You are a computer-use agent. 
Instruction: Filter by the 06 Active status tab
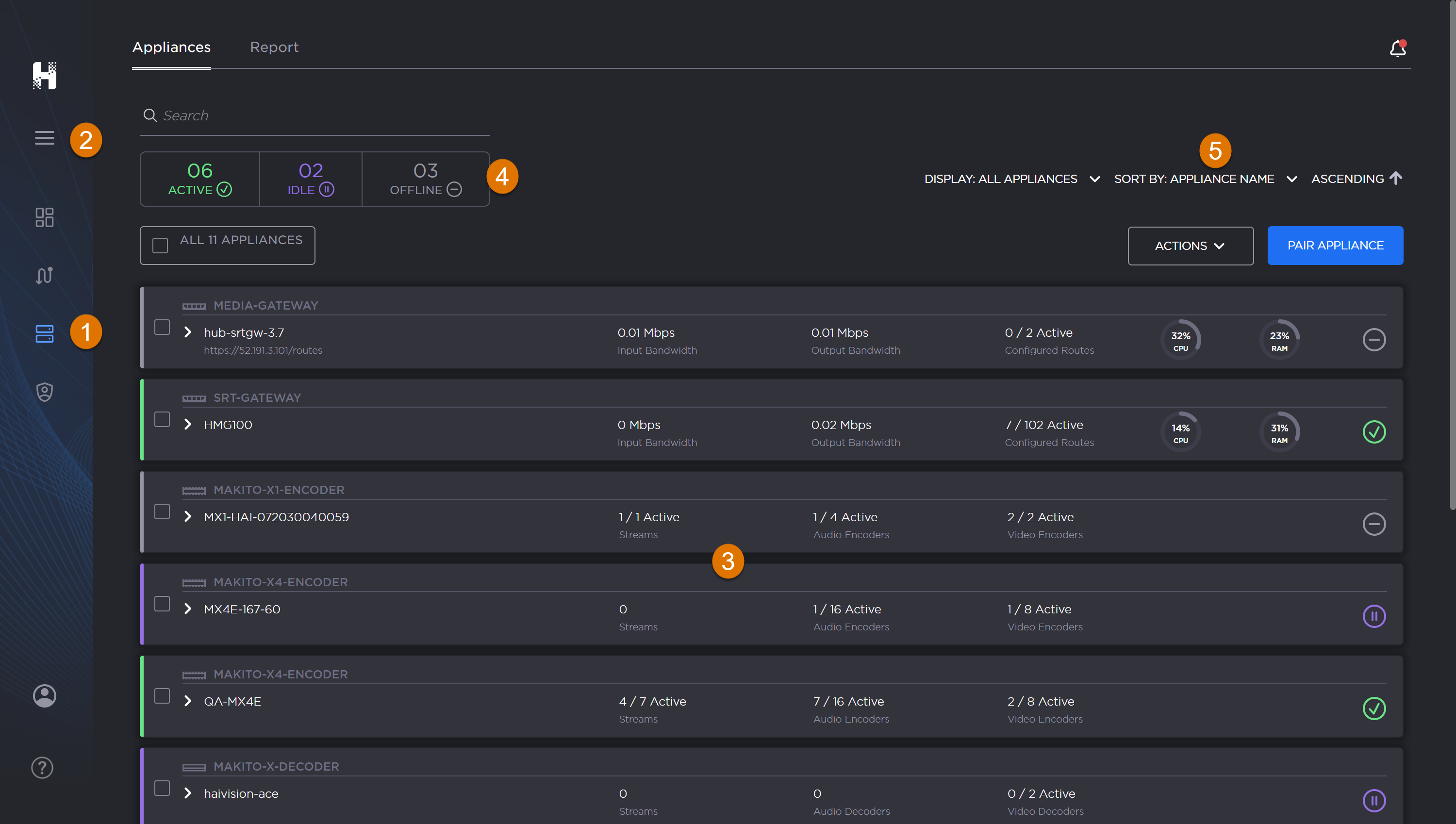click(200, 179)
